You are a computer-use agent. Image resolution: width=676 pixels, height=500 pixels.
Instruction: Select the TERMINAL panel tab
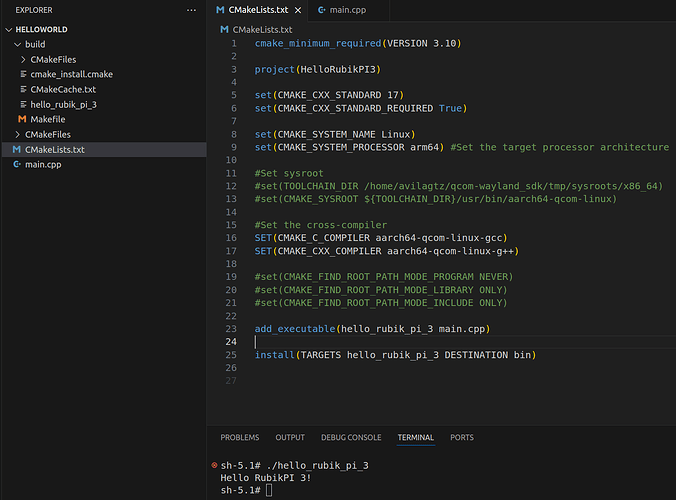(416, 438)
